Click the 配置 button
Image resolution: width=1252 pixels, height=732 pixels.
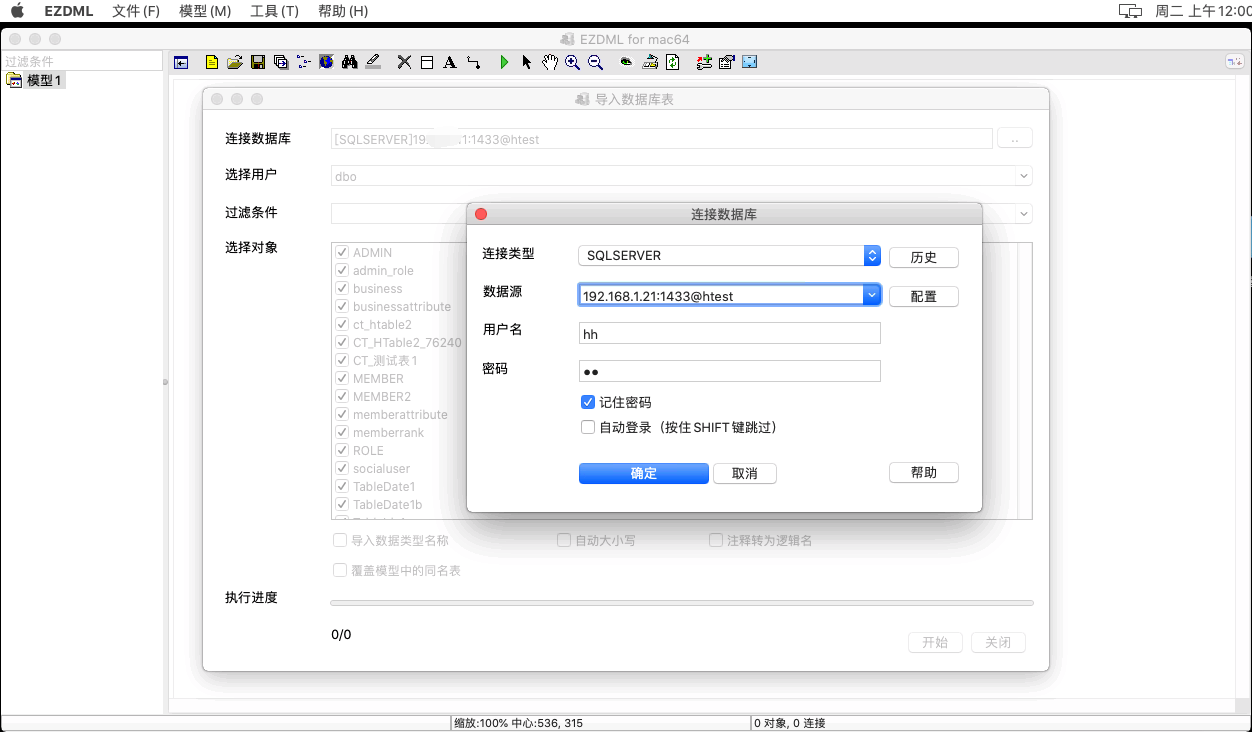(924, 297)
